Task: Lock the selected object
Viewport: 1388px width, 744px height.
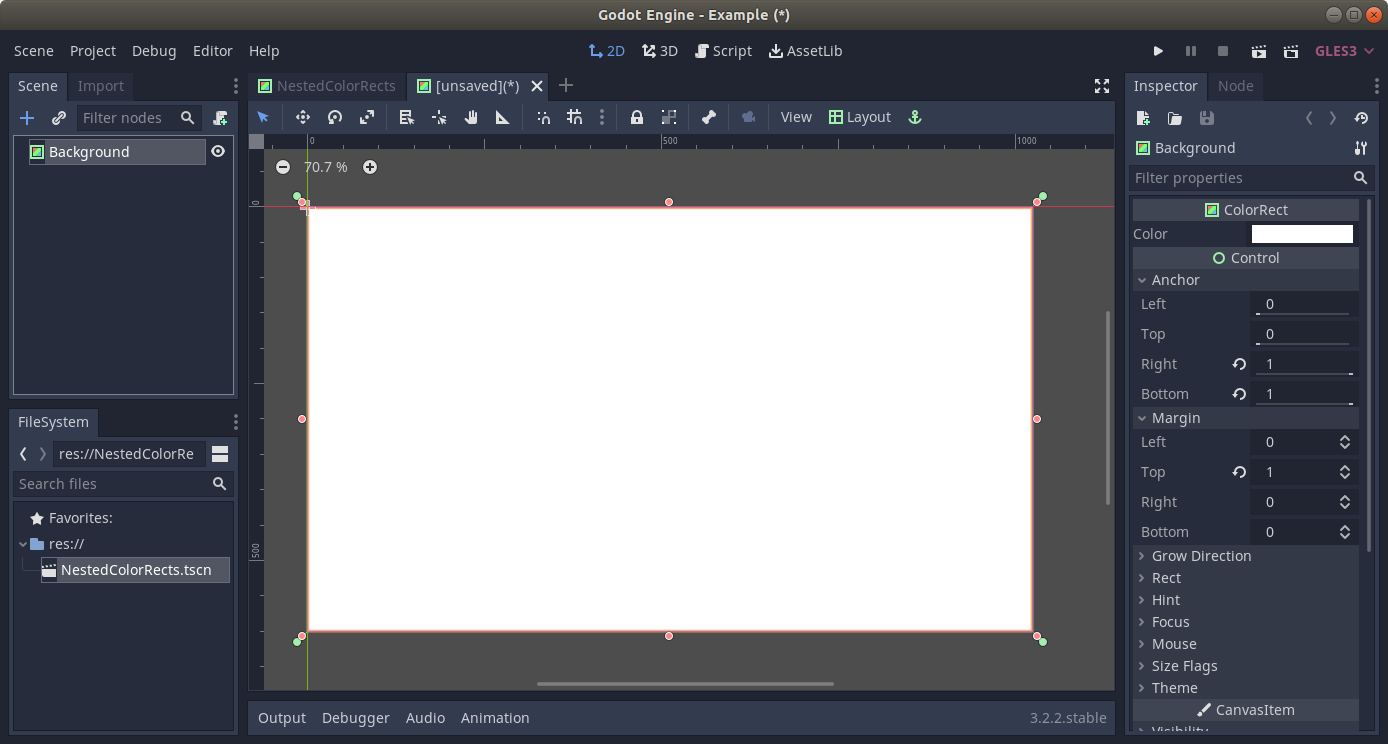Action: coord(637,117)
